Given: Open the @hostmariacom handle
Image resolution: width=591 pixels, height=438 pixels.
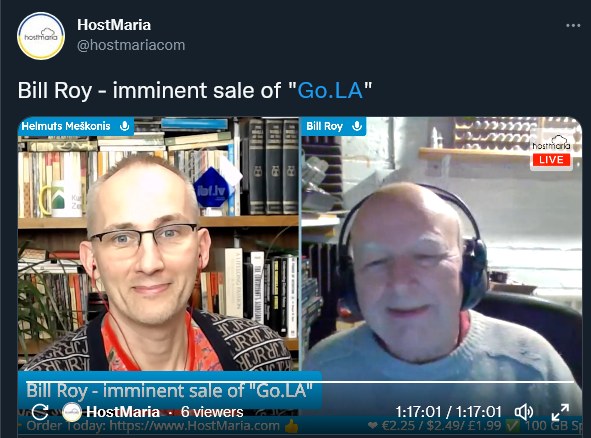Looking at the screenshot, I should click(131, 45).
